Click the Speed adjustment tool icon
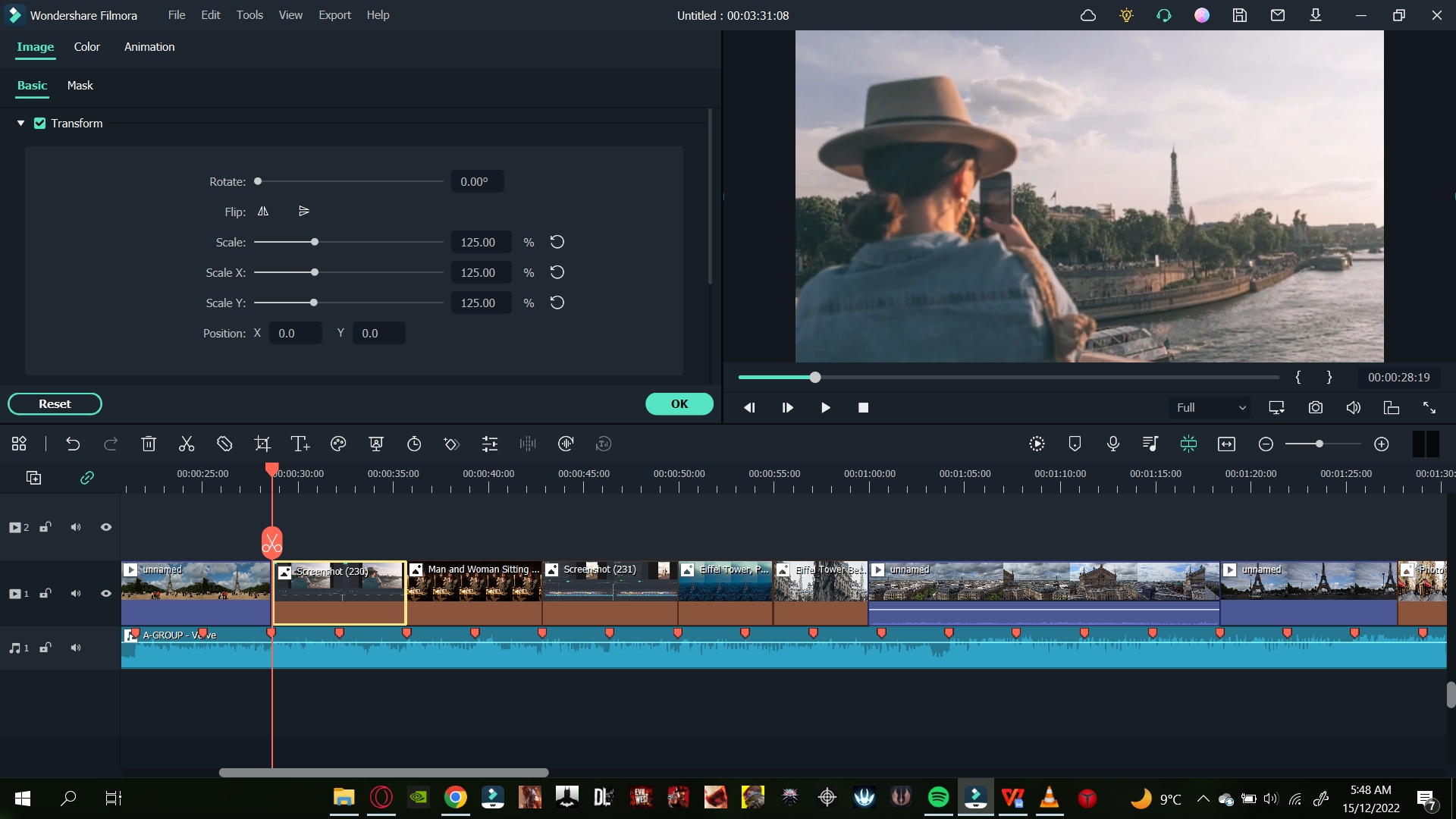 (413, 444)
